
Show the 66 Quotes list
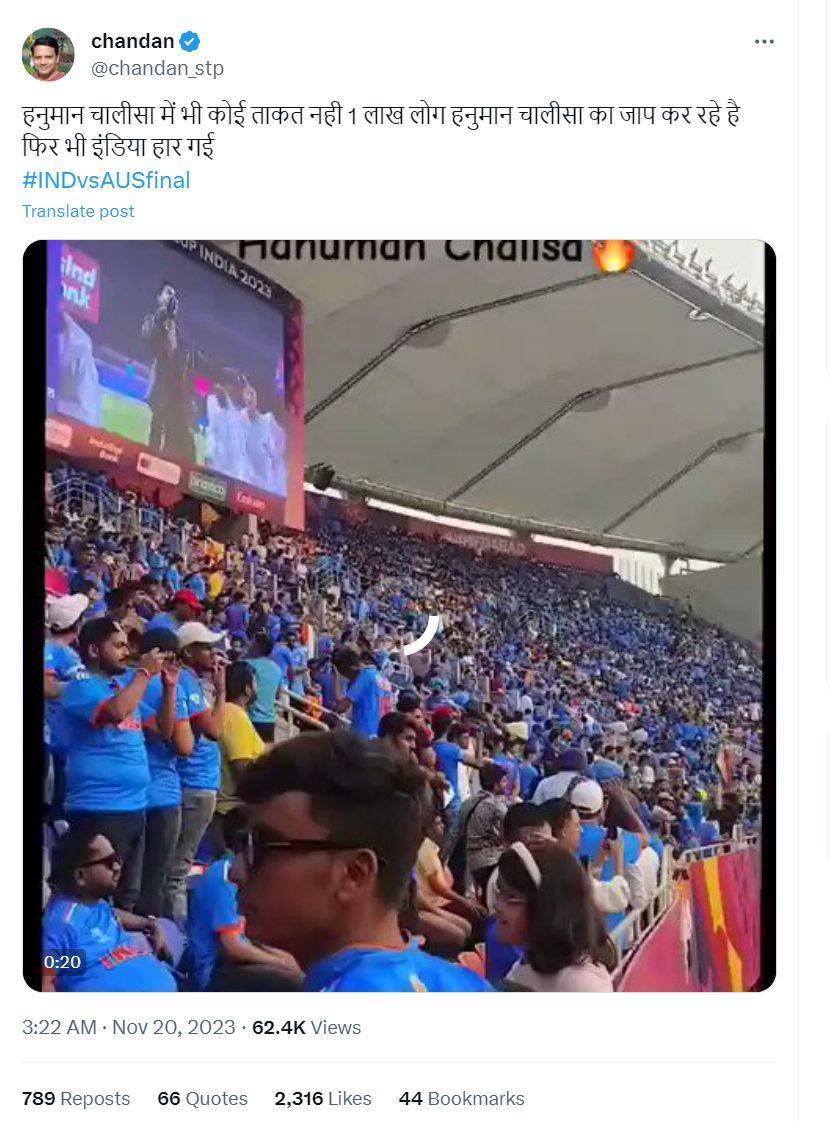coord(202,1098)
